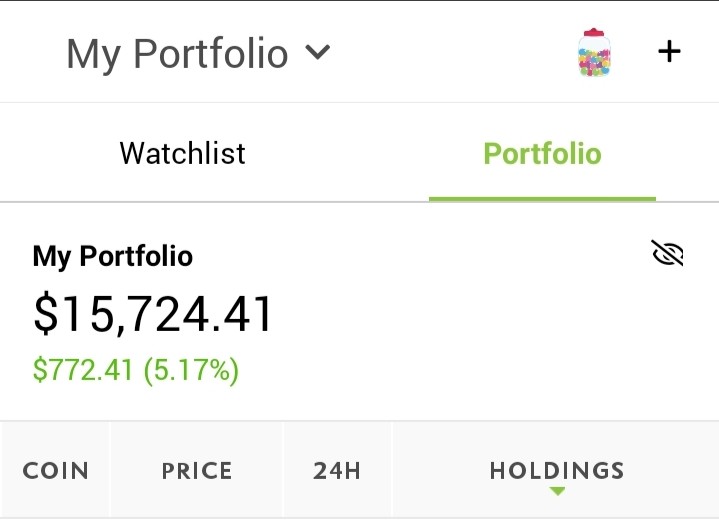This screenshot has width=719, height=520.
Task: Sort by the COIN column header
Action: point(55,470)
